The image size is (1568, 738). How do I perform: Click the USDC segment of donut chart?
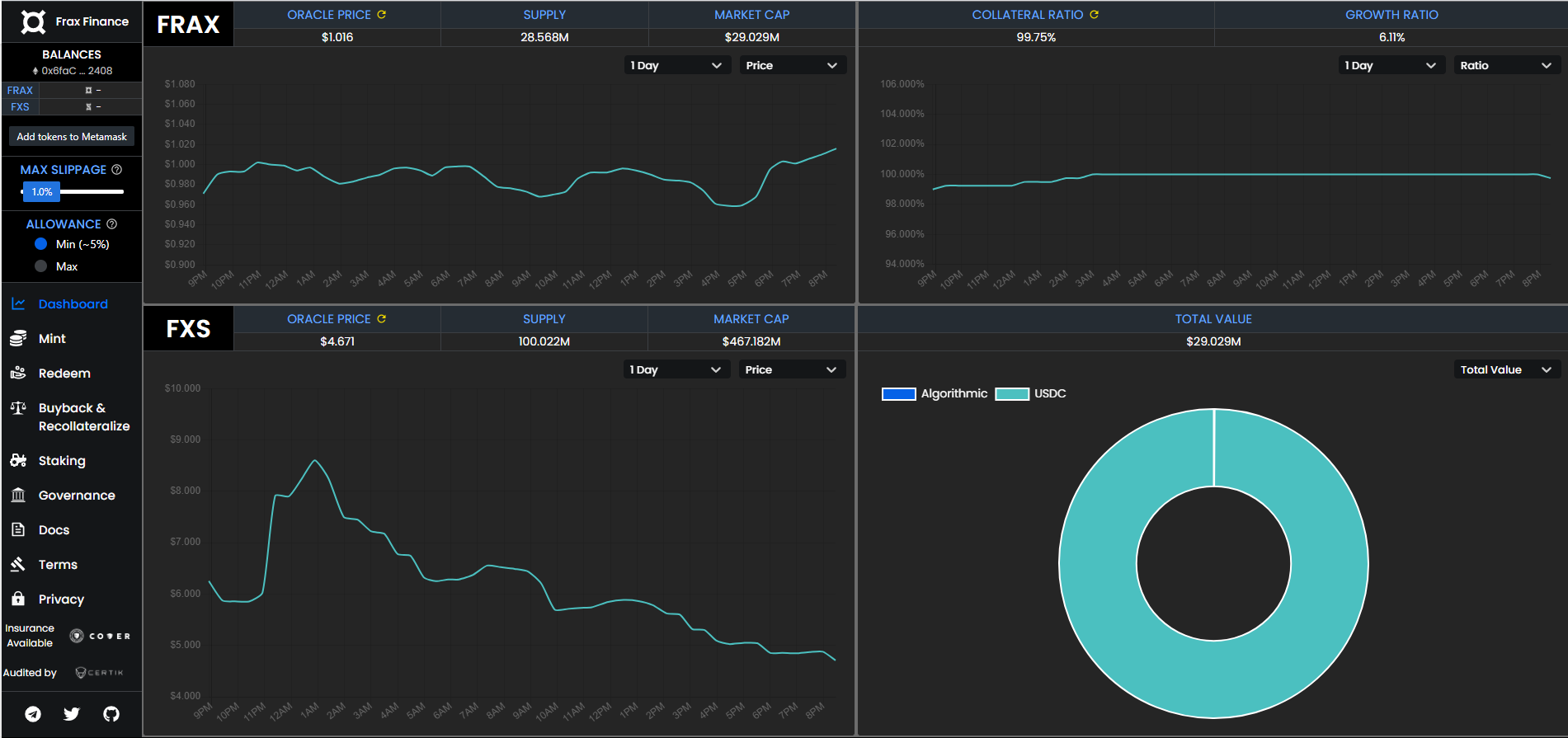coord(1097,563)
